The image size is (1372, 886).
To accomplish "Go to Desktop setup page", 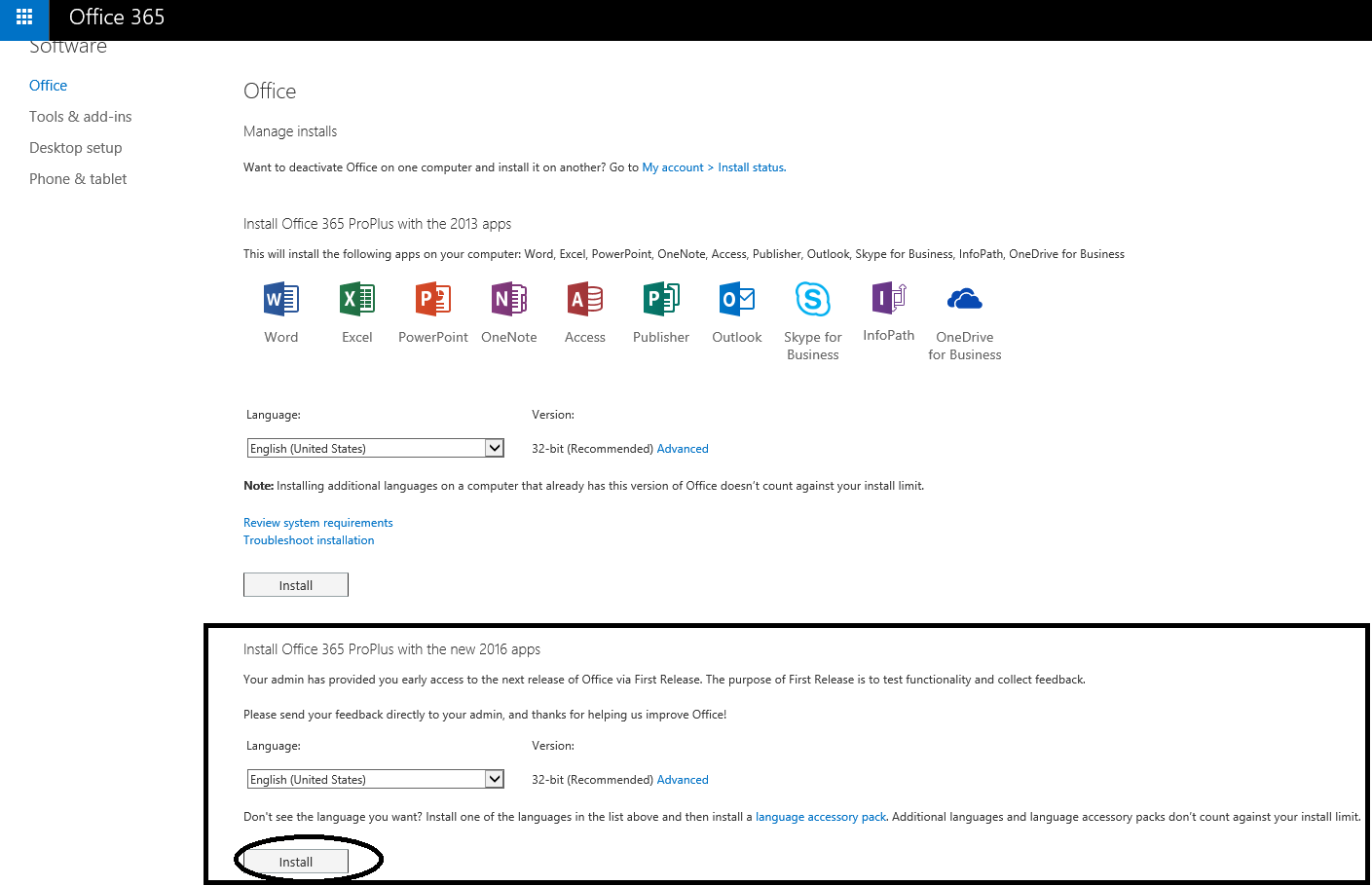I will click(75, 148).
